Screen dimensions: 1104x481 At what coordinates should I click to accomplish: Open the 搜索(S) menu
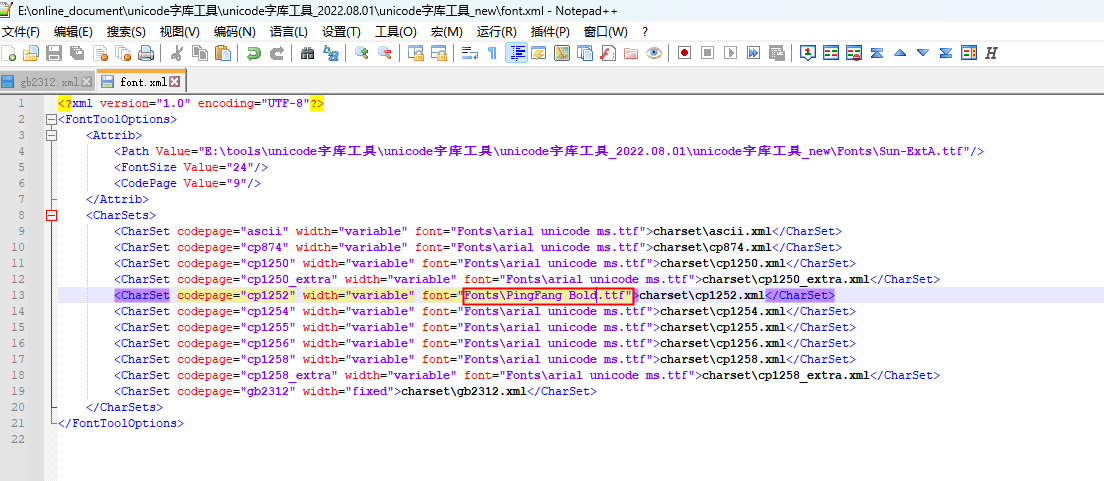click(126, 32)
